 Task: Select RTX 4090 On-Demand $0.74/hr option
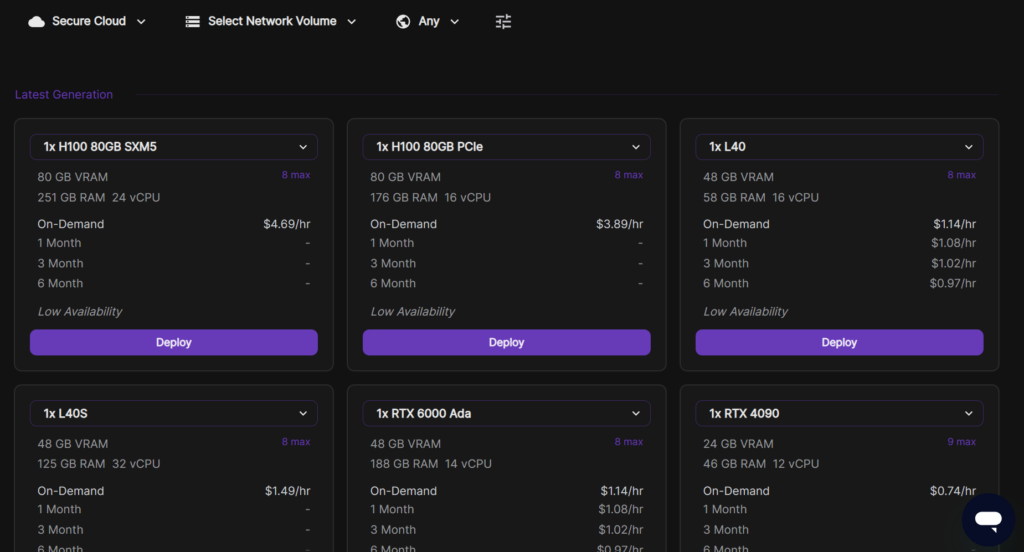point(839,491)
